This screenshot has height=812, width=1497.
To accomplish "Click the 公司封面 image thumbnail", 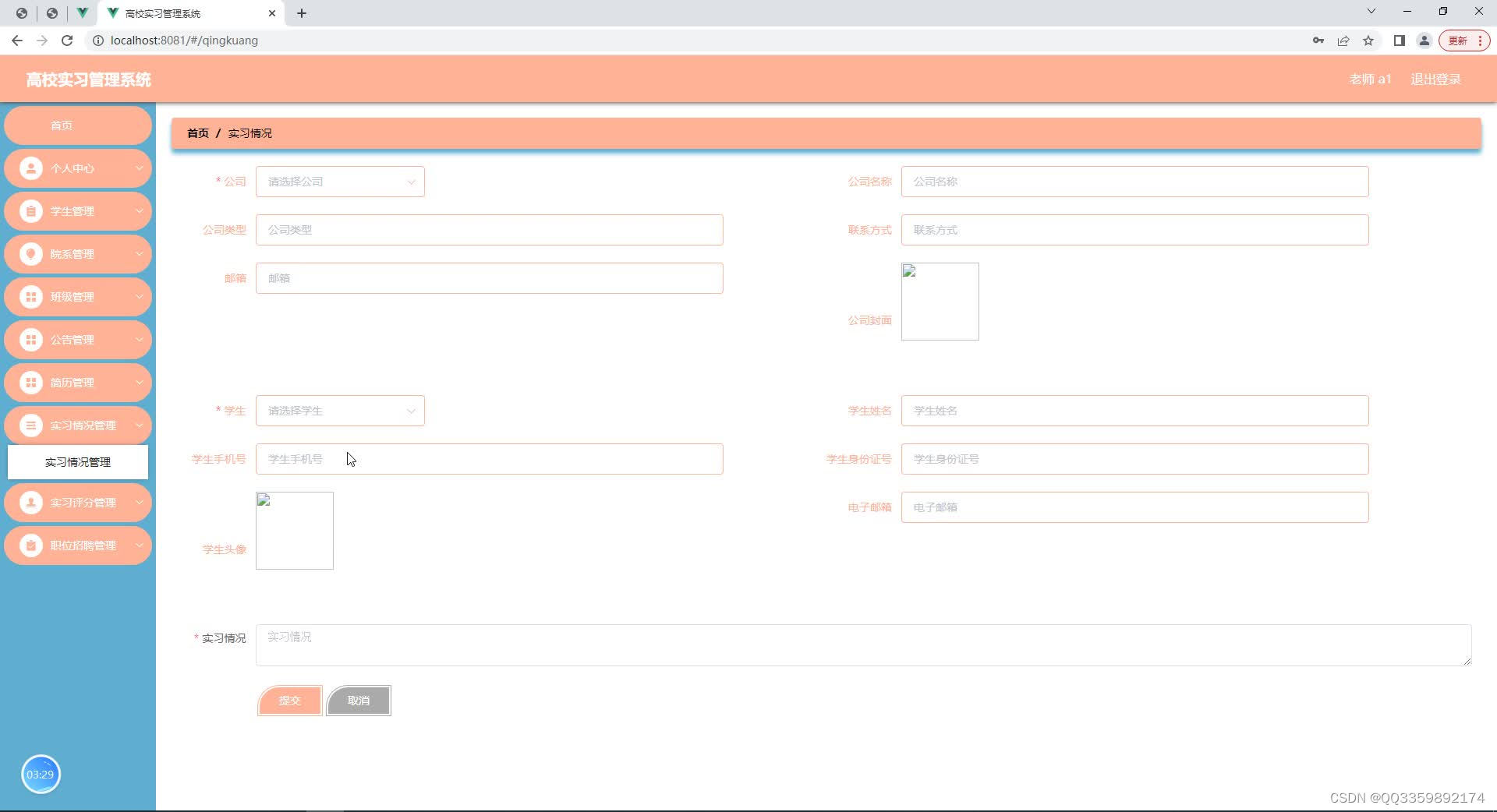I will coord(940,302).
